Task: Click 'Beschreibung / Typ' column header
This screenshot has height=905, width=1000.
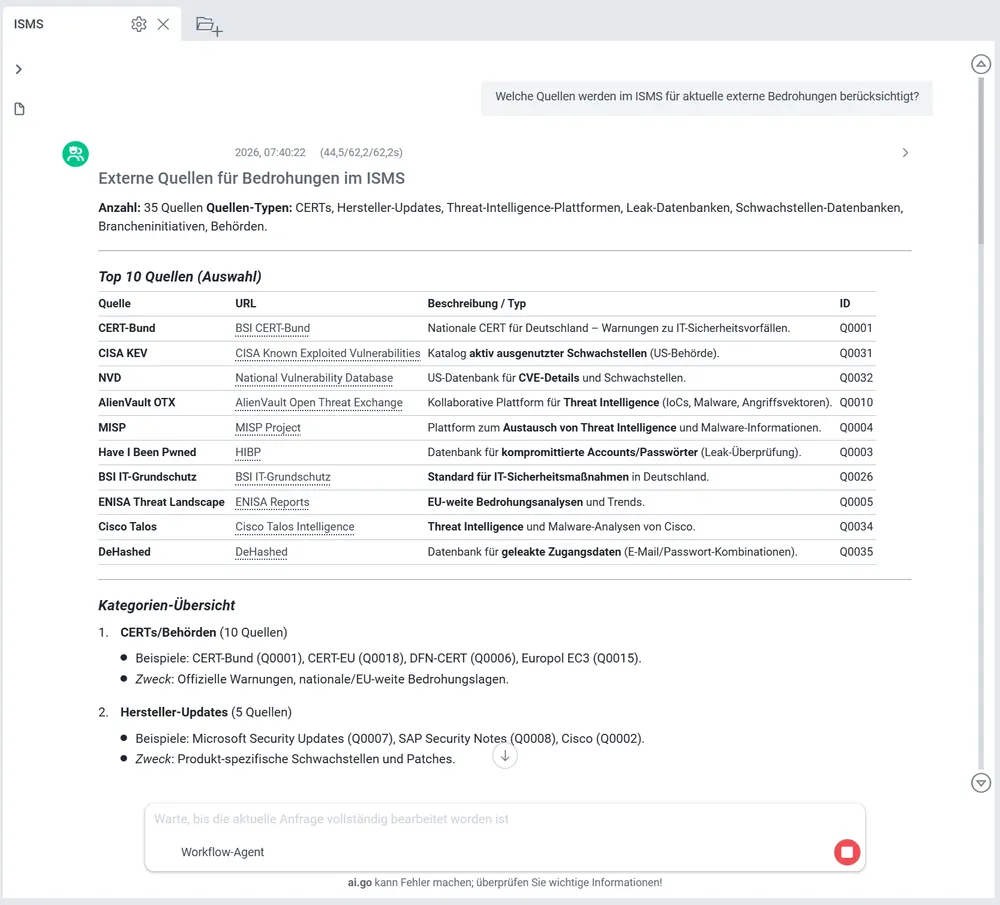Action: click(476, 304)
